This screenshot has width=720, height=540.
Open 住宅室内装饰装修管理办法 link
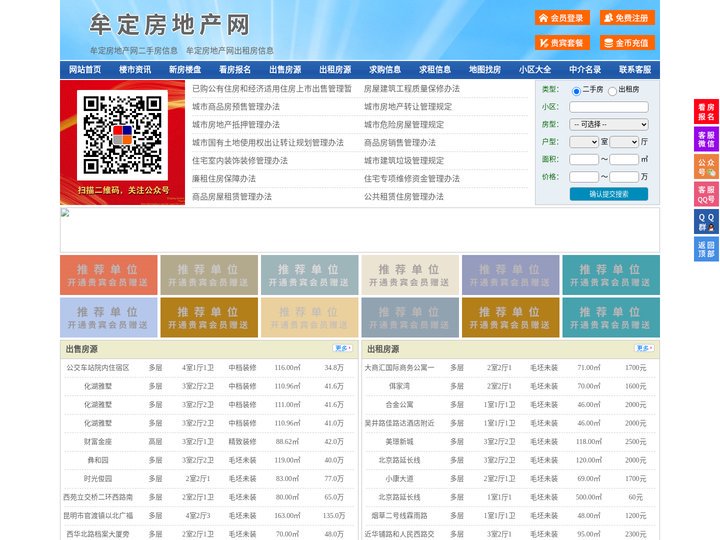[240, 161]
